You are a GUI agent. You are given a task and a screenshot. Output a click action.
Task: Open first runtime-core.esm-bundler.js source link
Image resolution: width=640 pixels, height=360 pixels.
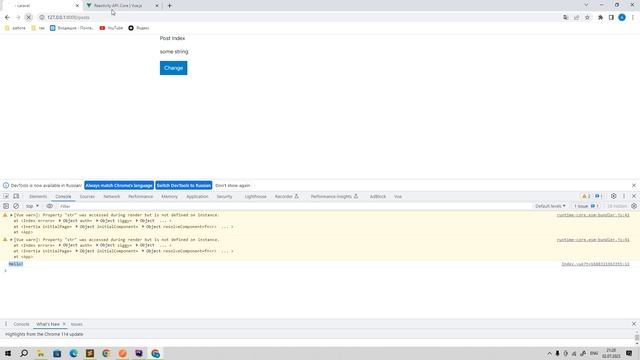pos(593,215)
